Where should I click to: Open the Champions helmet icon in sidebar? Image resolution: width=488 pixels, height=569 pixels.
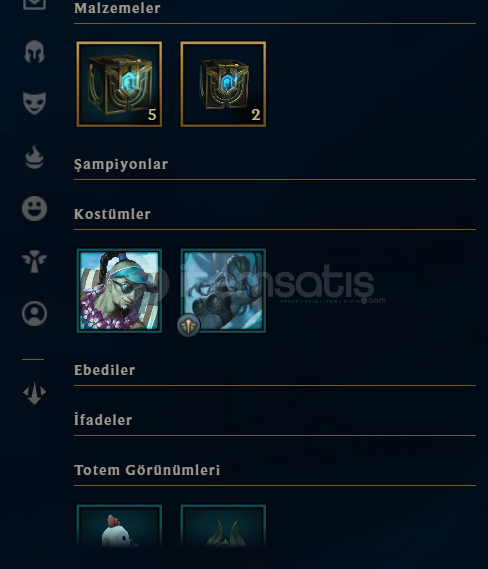pos(34,52)
